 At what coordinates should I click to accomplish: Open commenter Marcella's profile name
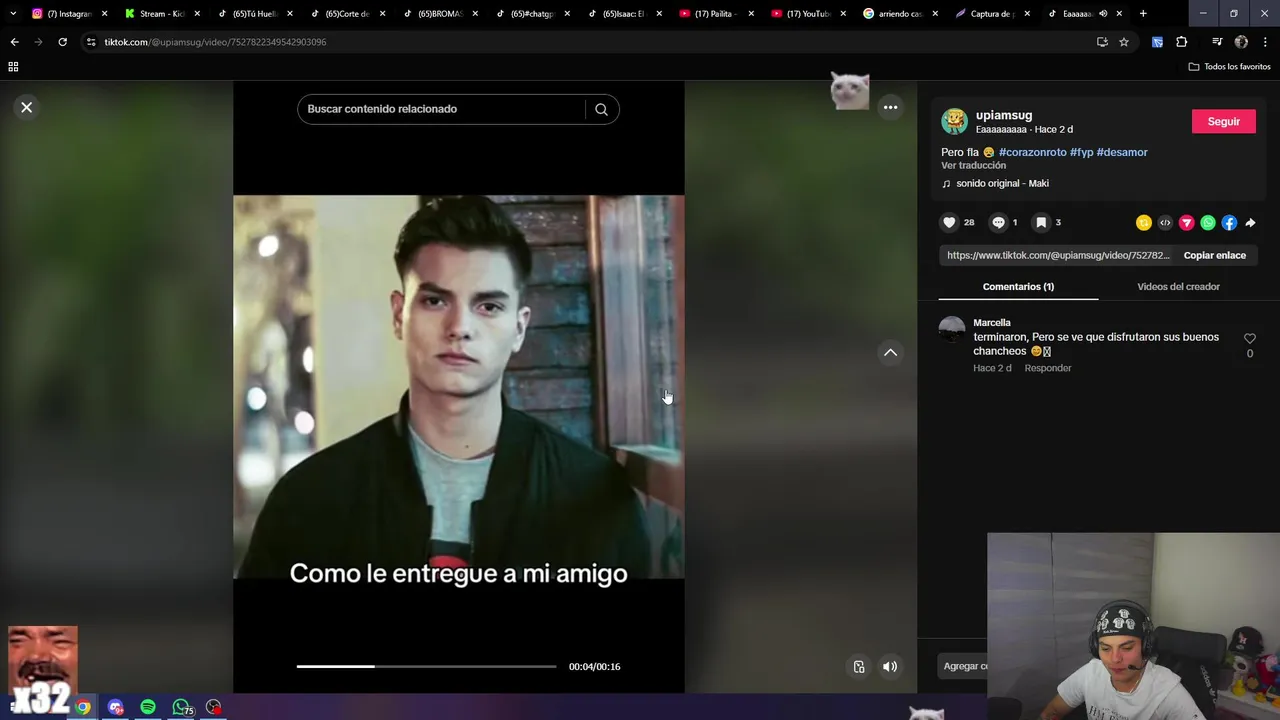[992, 322]
